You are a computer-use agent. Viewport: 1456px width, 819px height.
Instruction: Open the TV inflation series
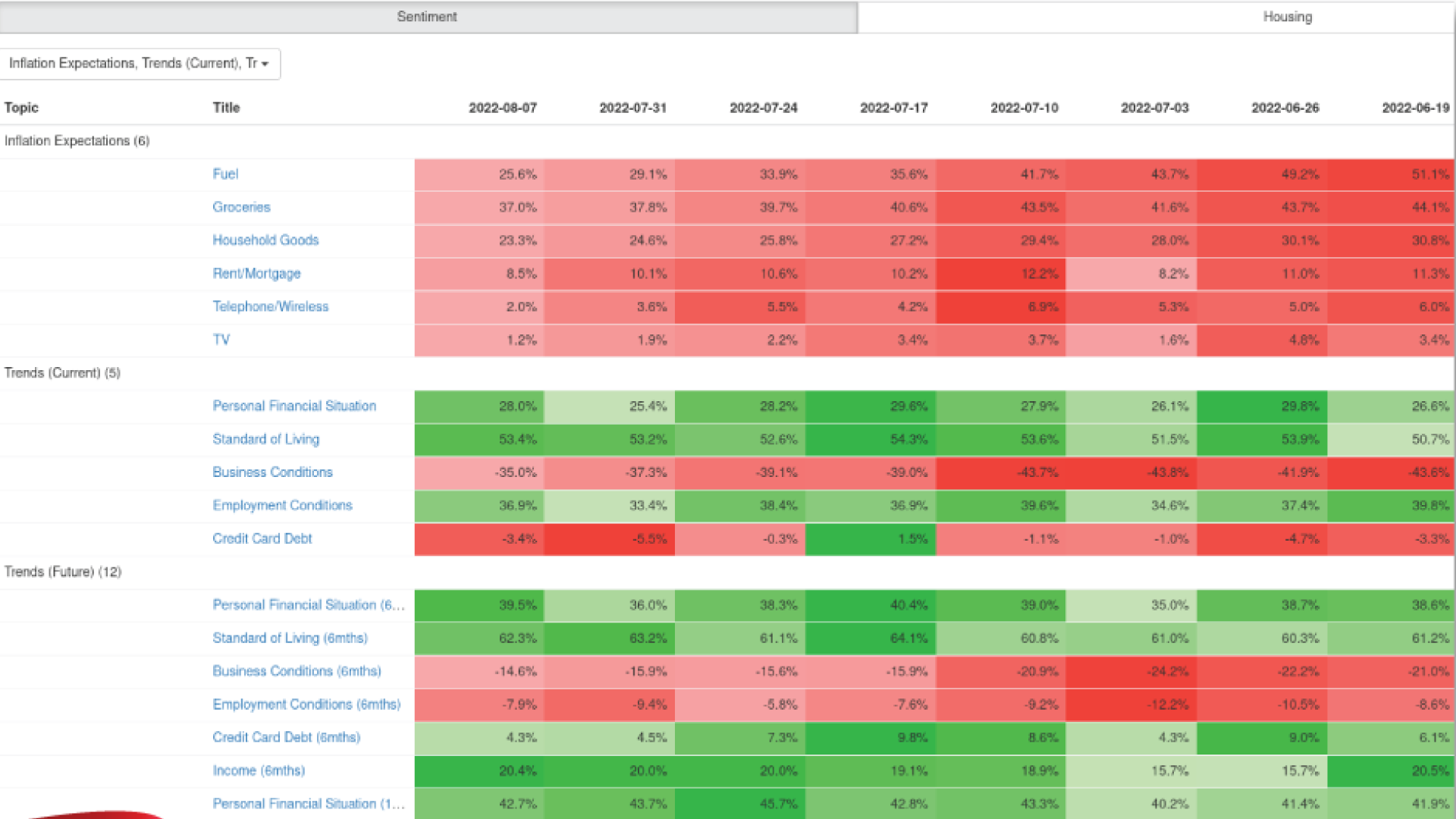(x=221, y=340)
